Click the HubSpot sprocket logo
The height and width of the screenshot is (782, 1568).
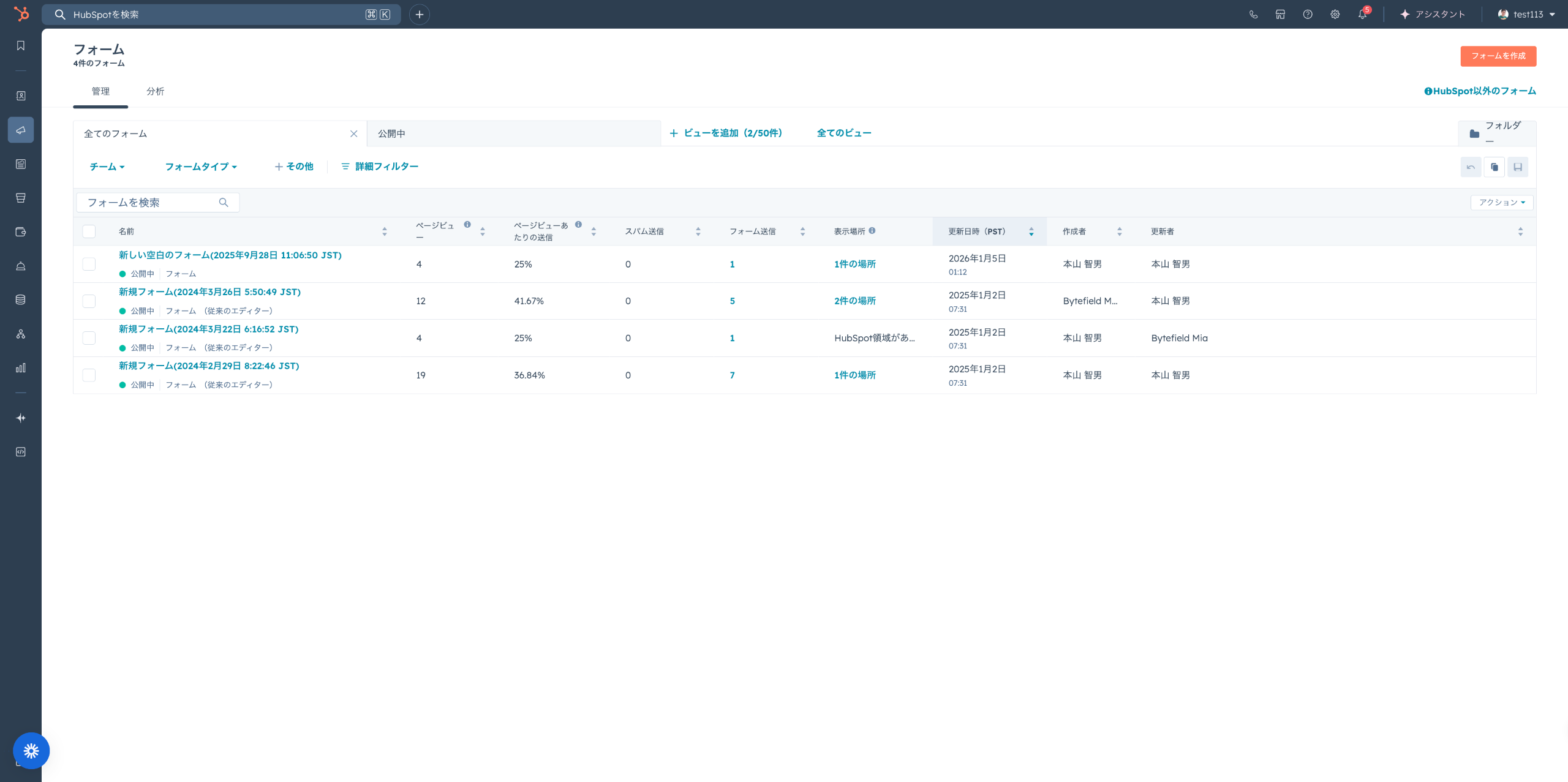coord(21,13)
